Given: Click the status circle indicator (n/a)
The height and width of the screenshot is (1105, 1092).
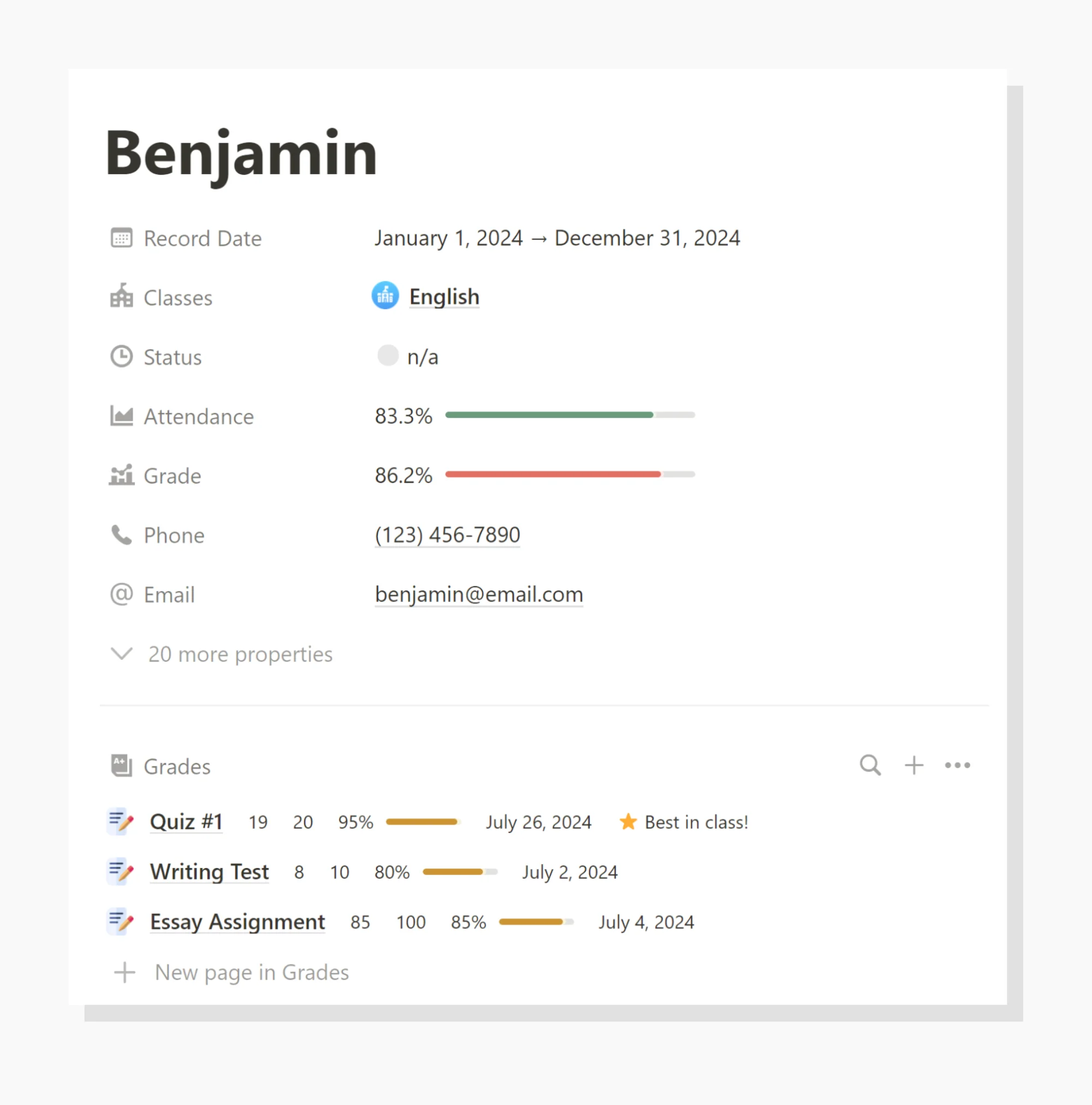Looking at the screenshot, I should (388, 356).
